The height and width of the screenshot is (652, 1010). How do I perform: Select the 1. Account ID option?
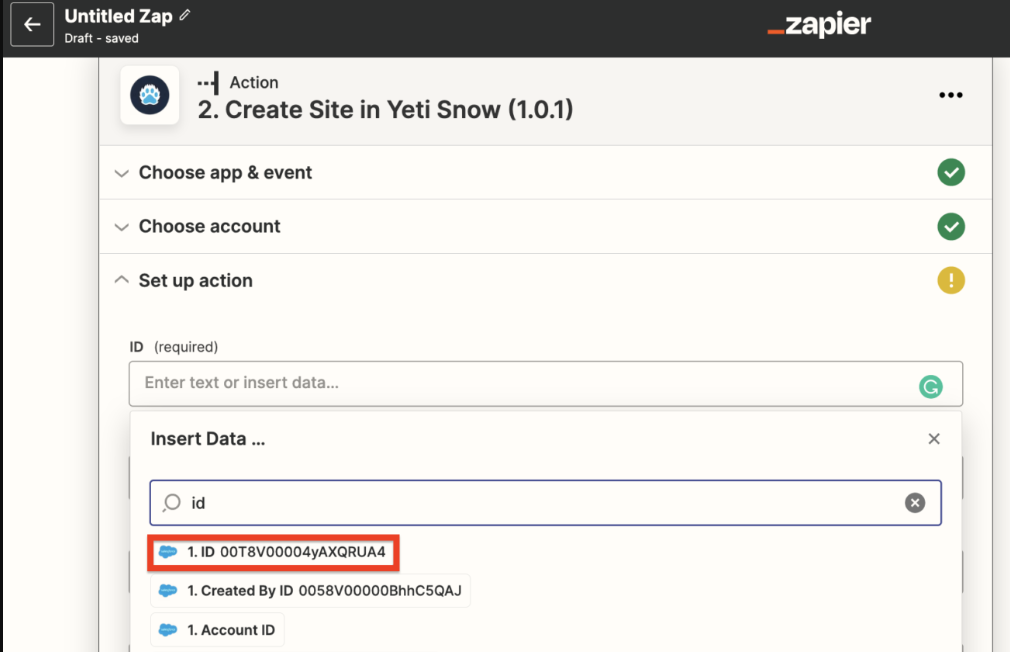(217, 630)
